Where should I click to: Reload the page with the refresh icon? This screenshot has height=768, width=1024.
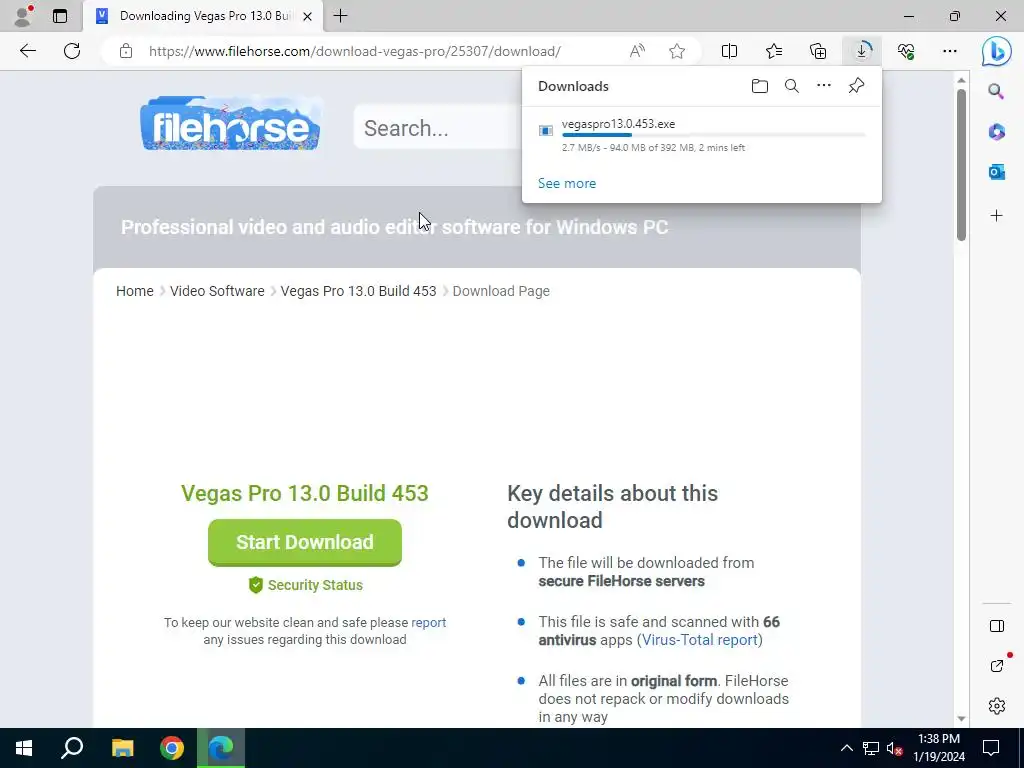tap(72, 51)
